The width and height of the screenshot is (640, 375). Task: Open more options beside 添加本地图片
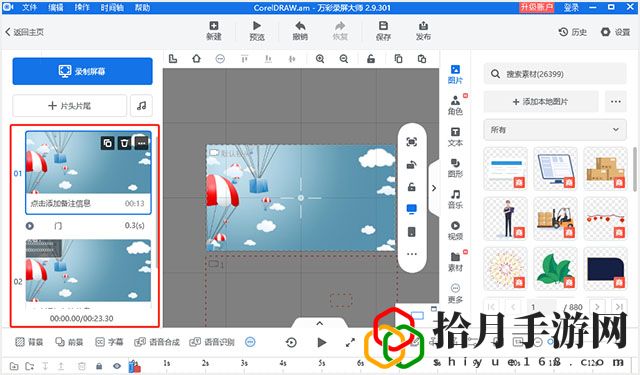click(x=616, y=102)
